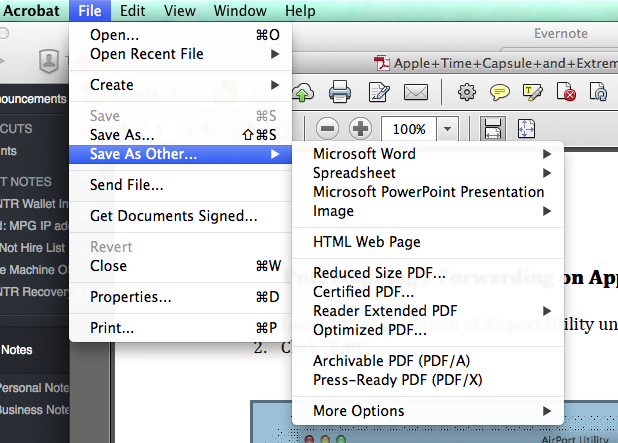Click the Save As Other... item
This screenshot has height=443, width=618.
[181, 154]
